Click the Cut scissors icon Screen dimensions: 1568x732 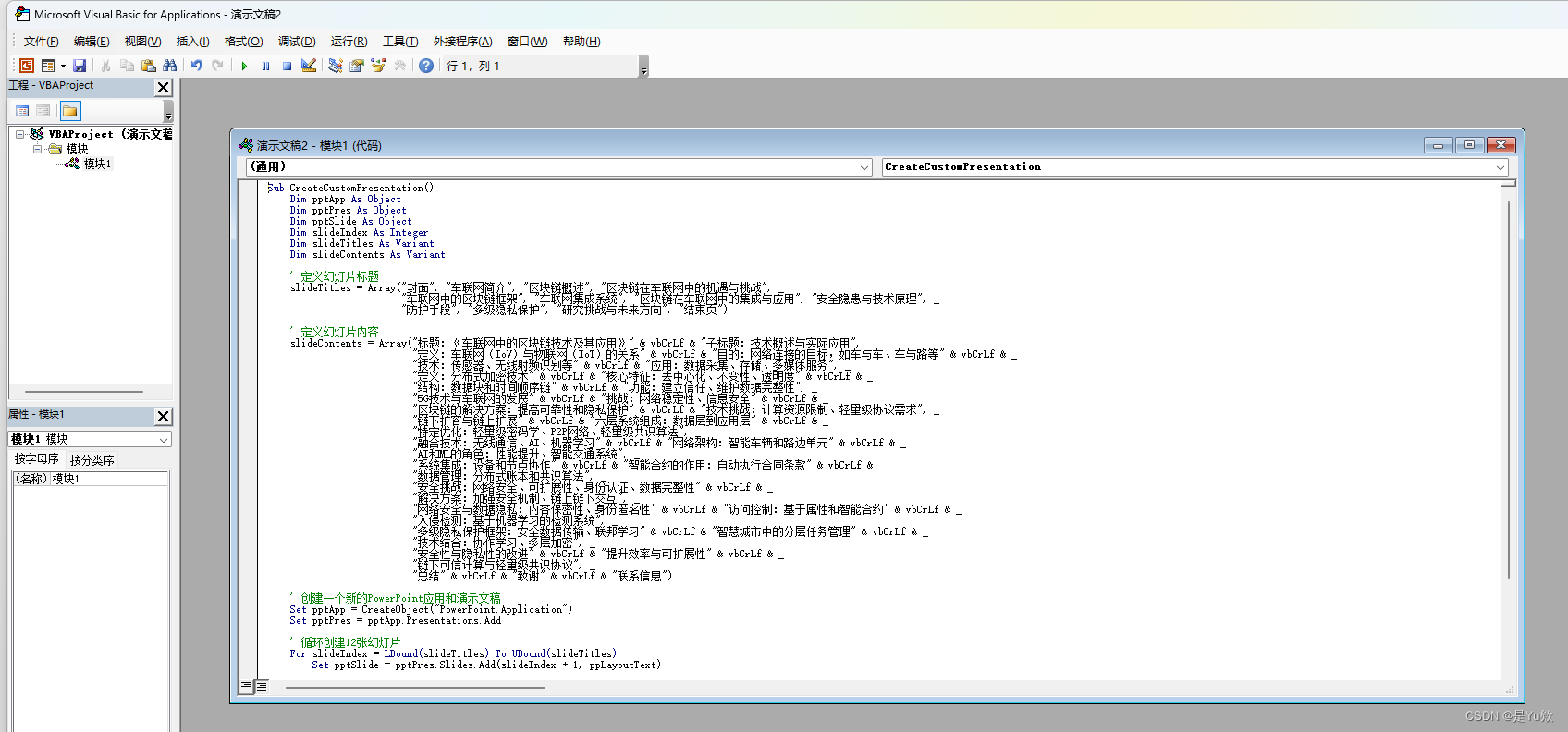pos(105,66)
